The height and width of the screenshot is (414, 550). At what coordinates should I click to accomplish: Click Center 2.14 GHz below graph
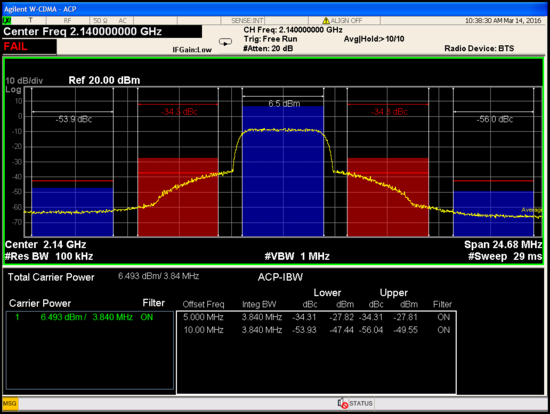(45, 245)
